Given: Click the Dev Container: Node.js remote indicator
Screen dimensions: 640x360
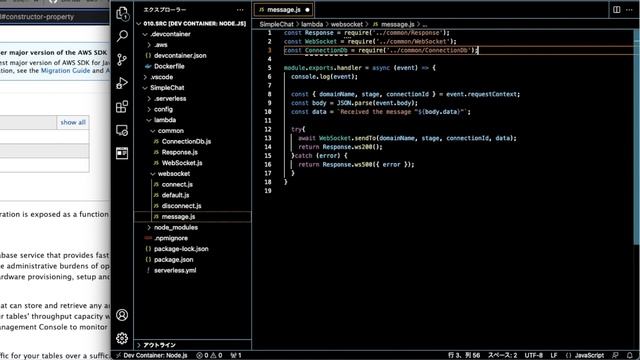Looking at the screenshot, I should (x=151, y=356).
